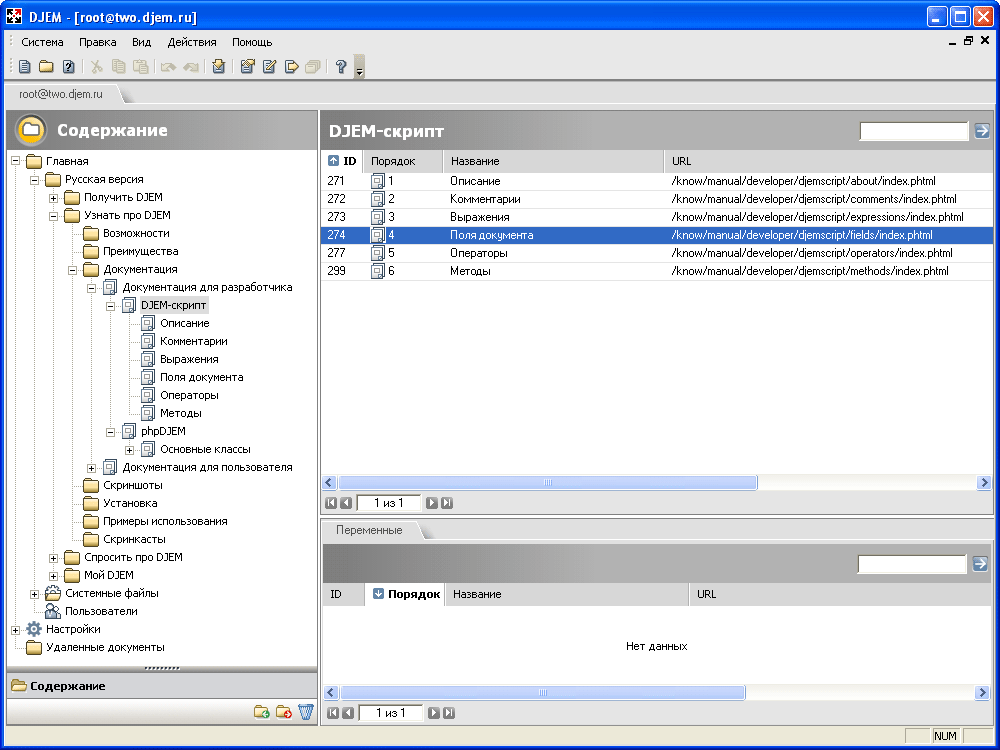The image size is (1000, 750).
Task: Go to last page in Переменные pager
Action: coord(449,713)
